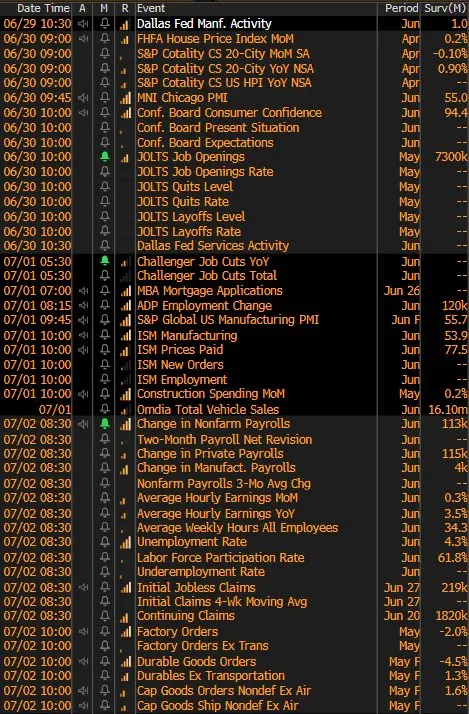Click the speaker icon for ADP Employment Change

(x=83, y=306)
